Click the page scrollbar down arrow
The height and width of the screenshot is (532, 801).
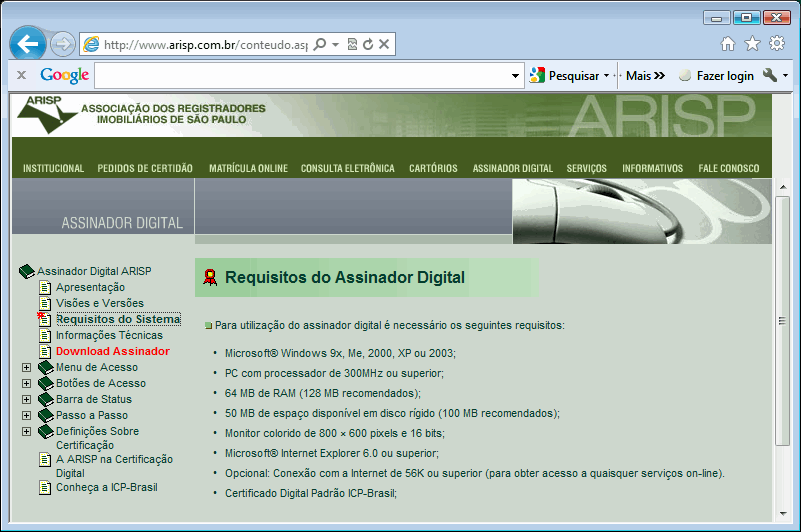point(783,514)
